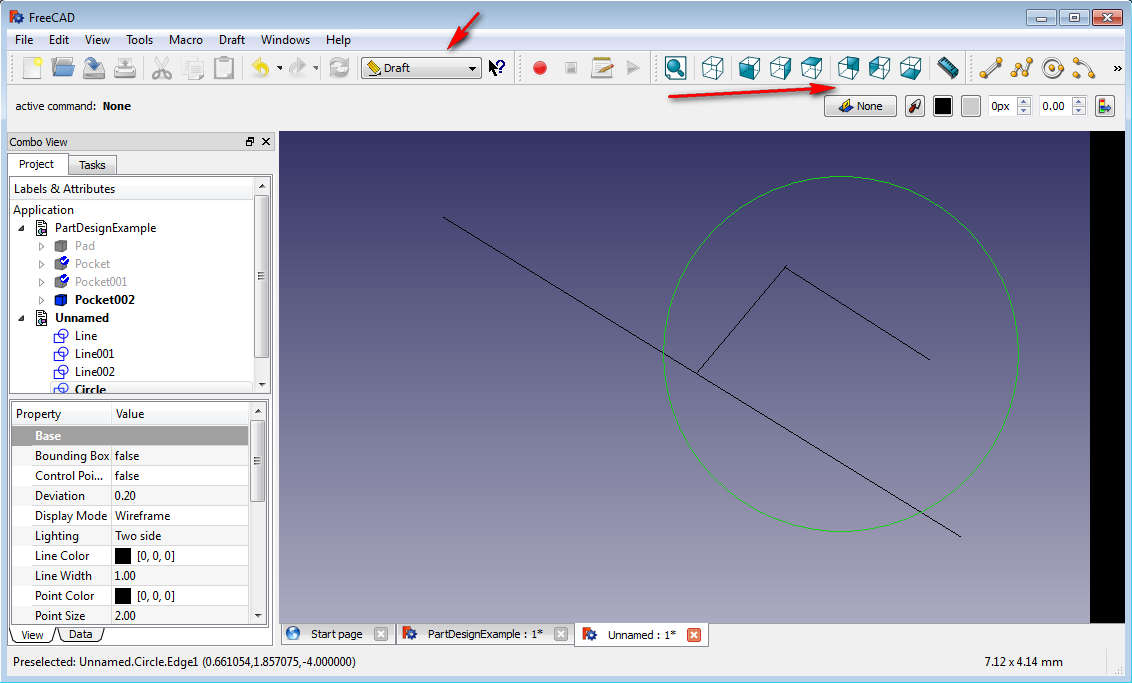1132x683 pixels.
Task: Click the Display Mode Wireframe value
Action: [179, 515]
